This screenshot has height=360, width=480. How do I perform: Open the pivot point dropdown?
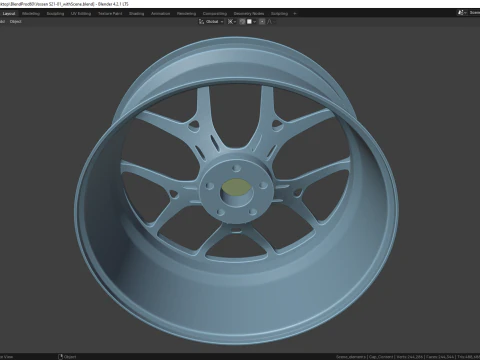232,22
